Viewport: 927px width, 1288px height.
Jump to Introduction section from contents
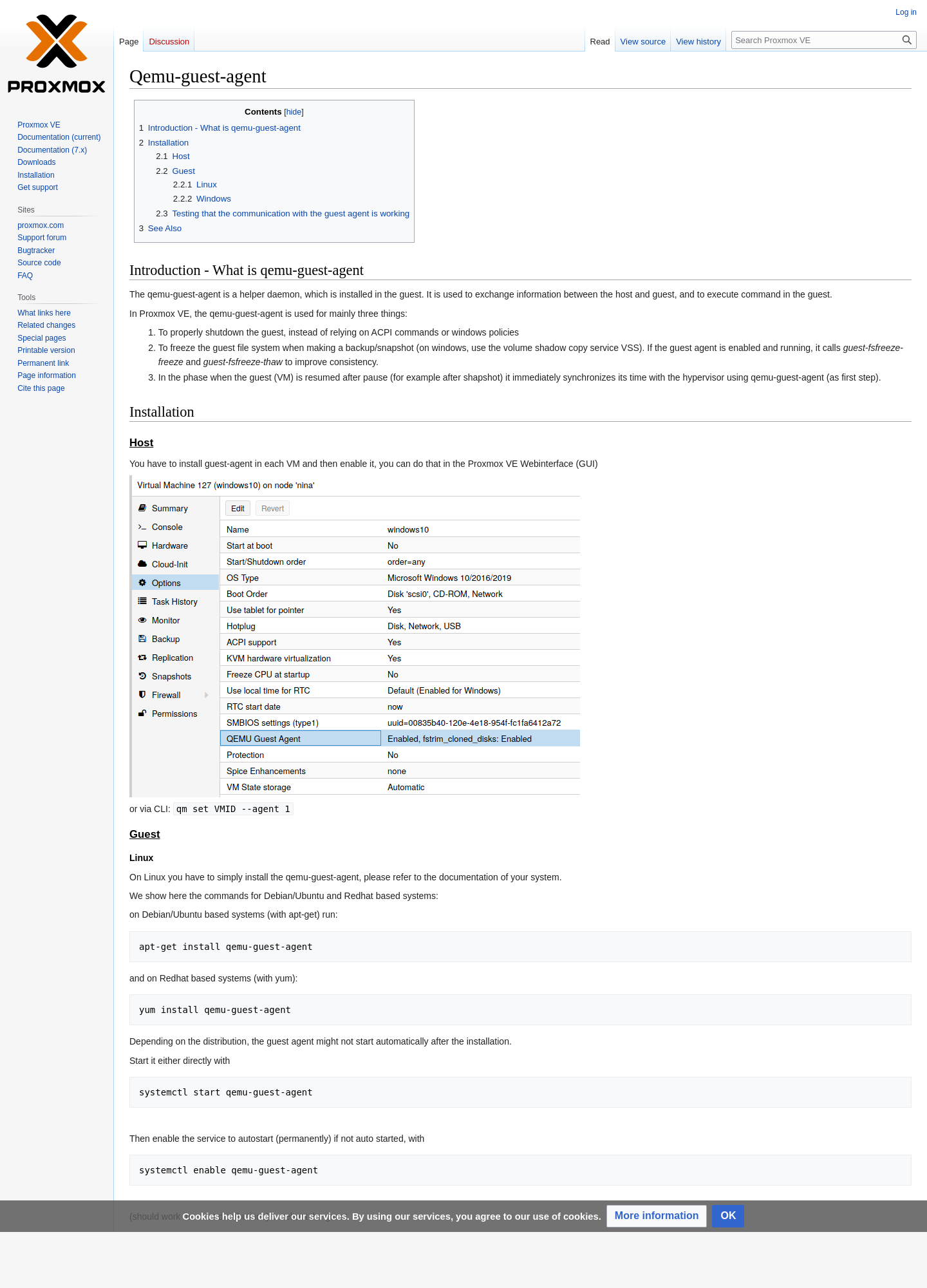[220, 128]
